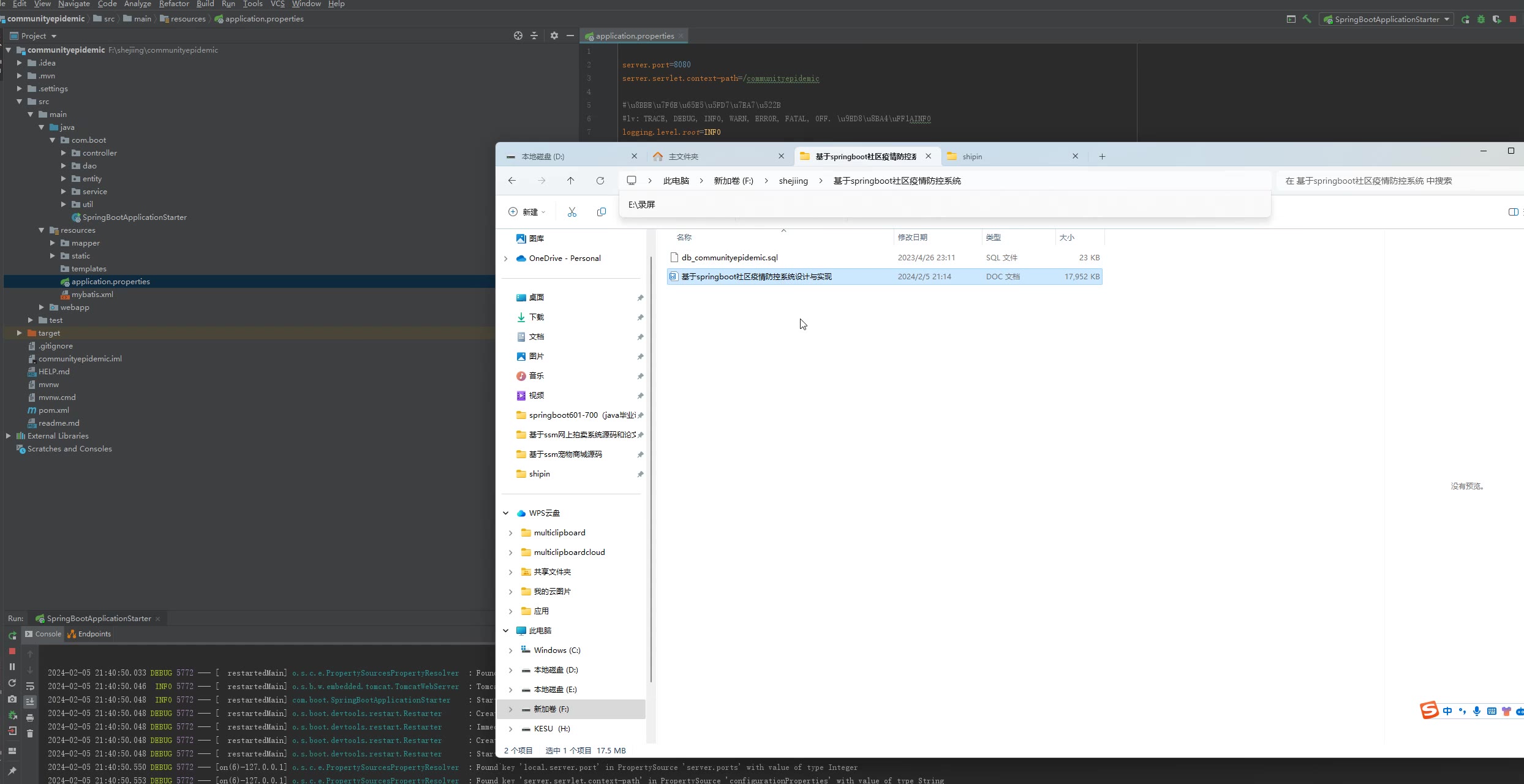This screenshot has width=1524, height=784.
Task: Open the Project panel settings gear
Action: (x=554, y=36)
